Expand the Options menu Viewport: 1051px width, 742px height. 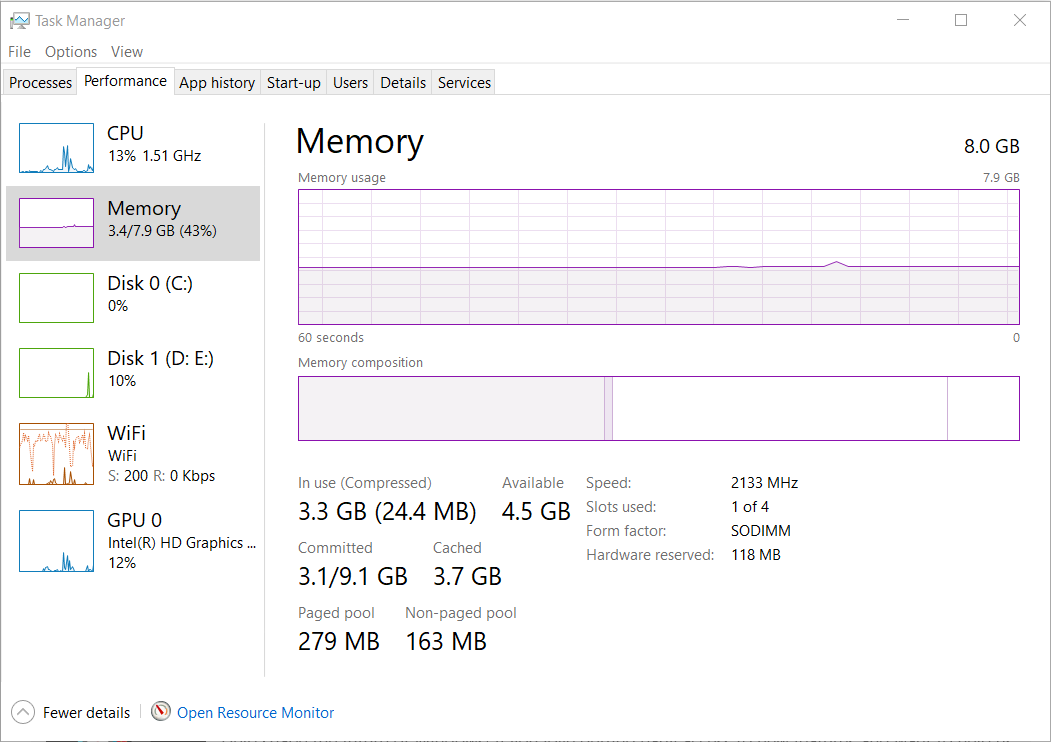coord(70,51)
